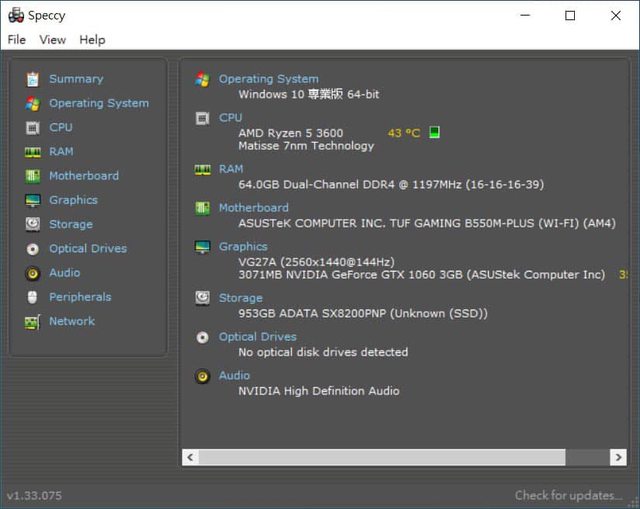Image resolution: width=640 pixels, height=509 pixels.
Task: Click the Windows logo beside Operating System heading
Action: pyautogui.click(x=202, y=79)
